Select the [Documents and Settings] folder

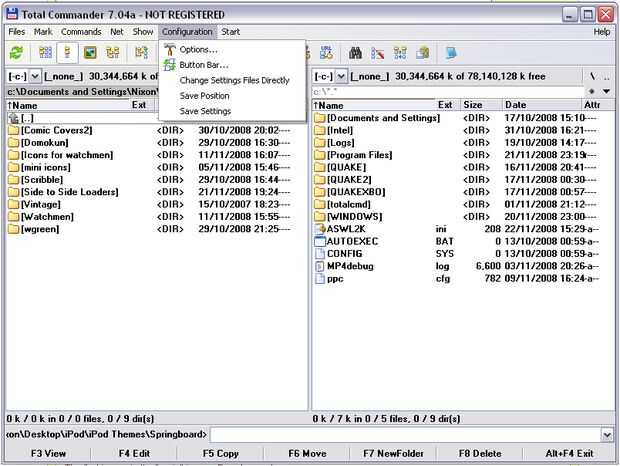click(463, 118)
